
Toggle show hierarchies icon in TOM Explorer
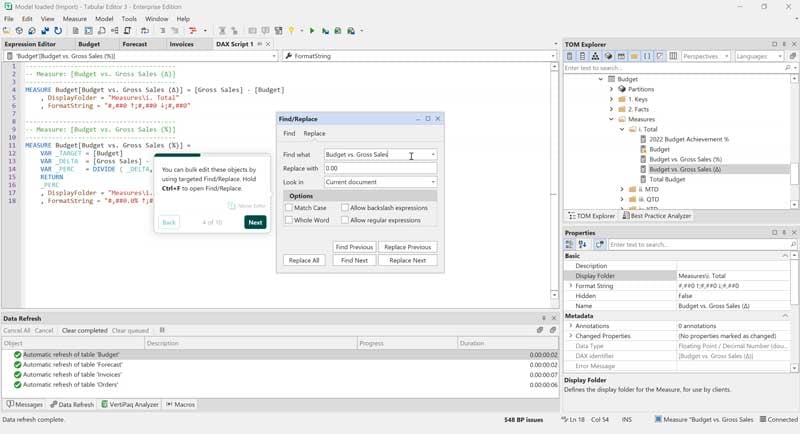click(595, 56)
